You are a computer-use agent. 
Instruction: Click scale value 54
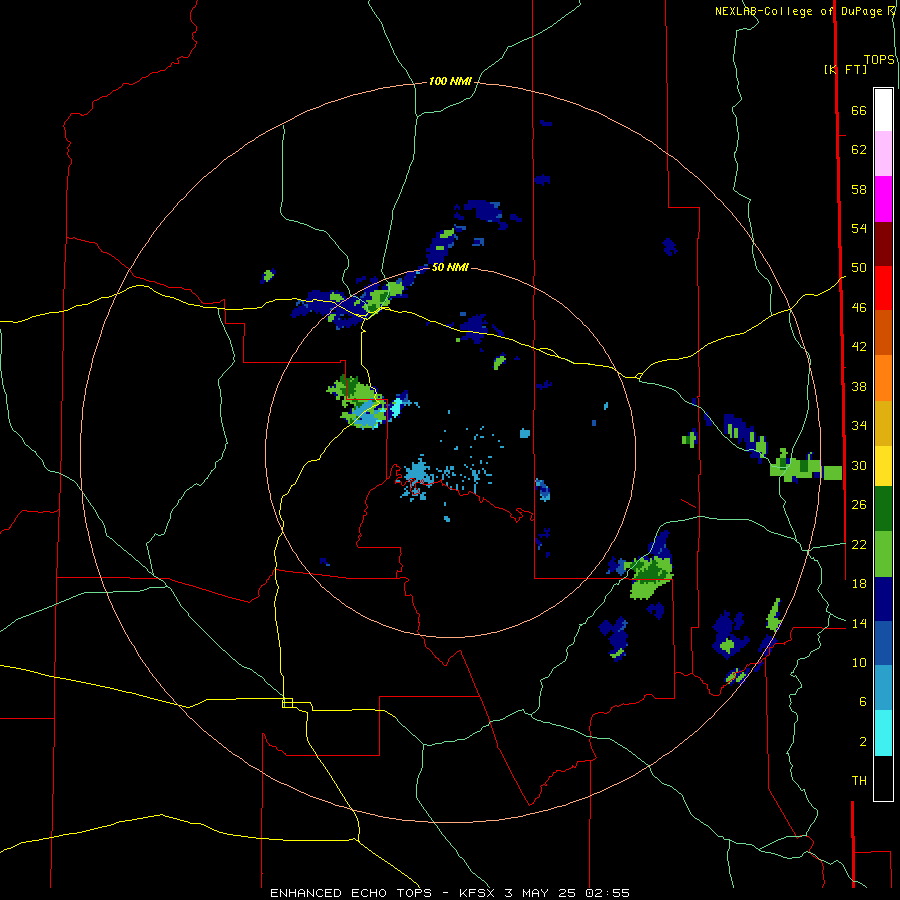pos(859,228)
